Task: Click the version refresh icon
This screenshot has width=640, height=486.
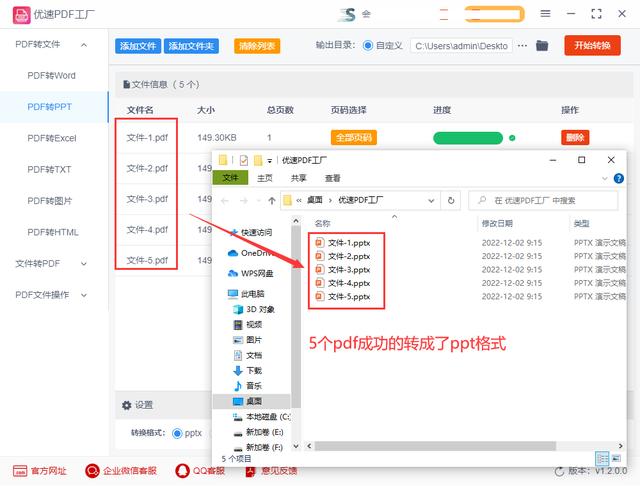Action: point(560,472)
